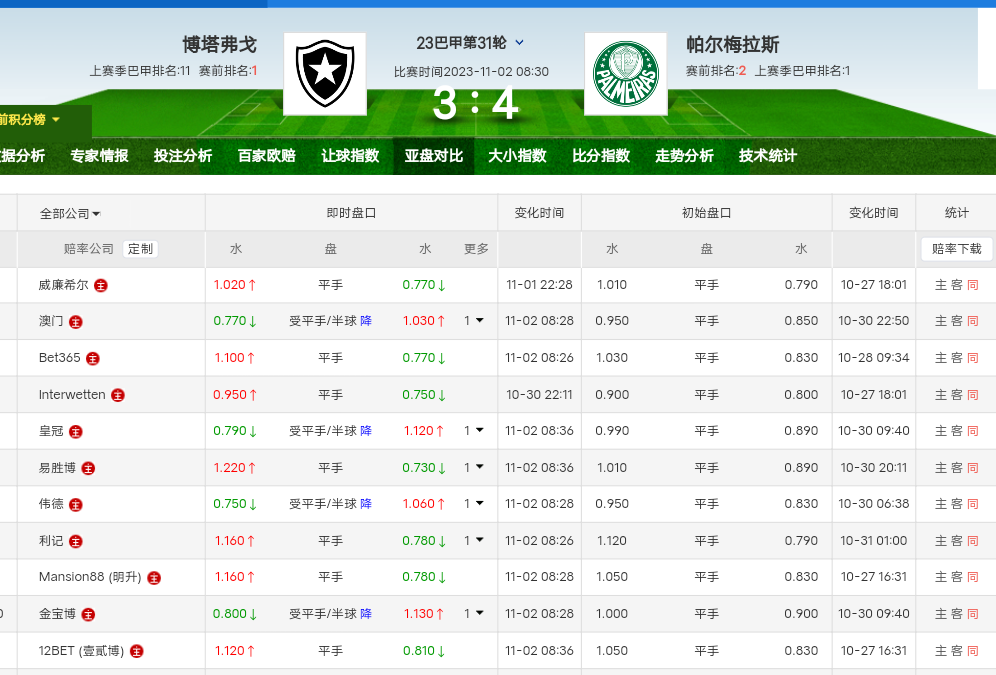Viewport: 996px width, 675px height.
Task: Click the 客 stats link in 利记 row
Action: tap(957, 541)
